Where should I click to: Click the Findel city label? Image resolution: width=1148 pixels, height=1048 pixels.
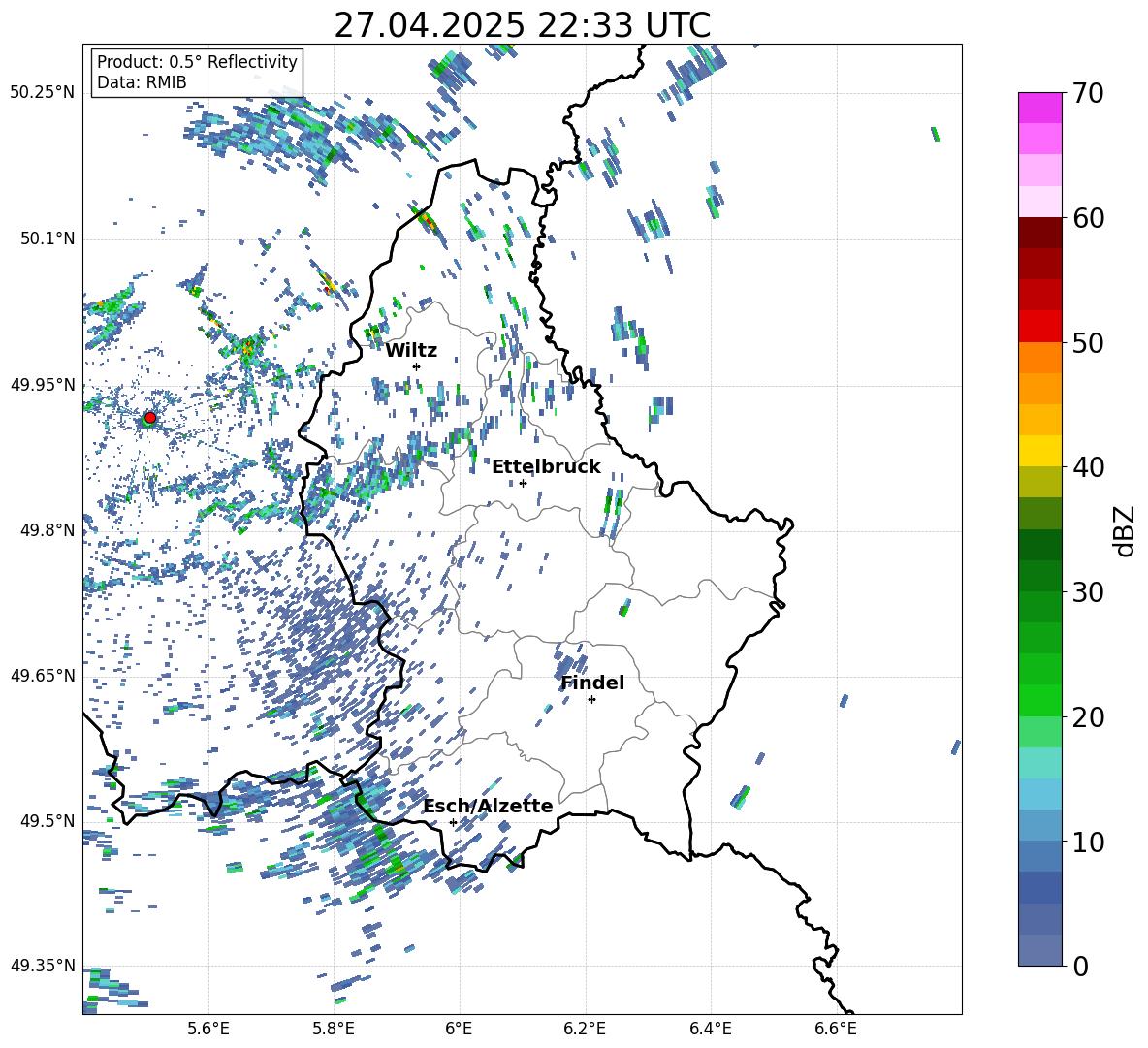click(x=592, y=683)
